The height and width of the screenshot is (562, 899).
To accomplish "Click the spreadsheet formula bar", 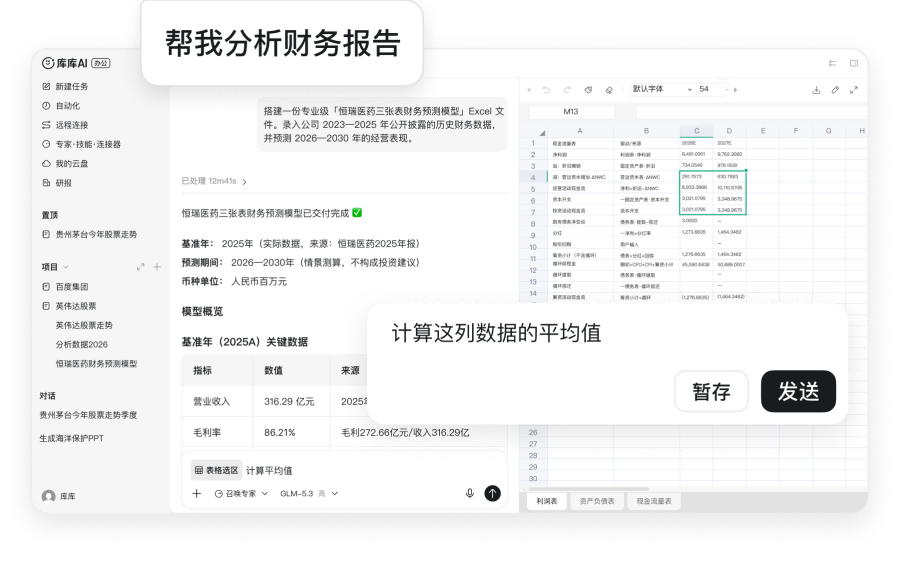I will pos(751,112).
